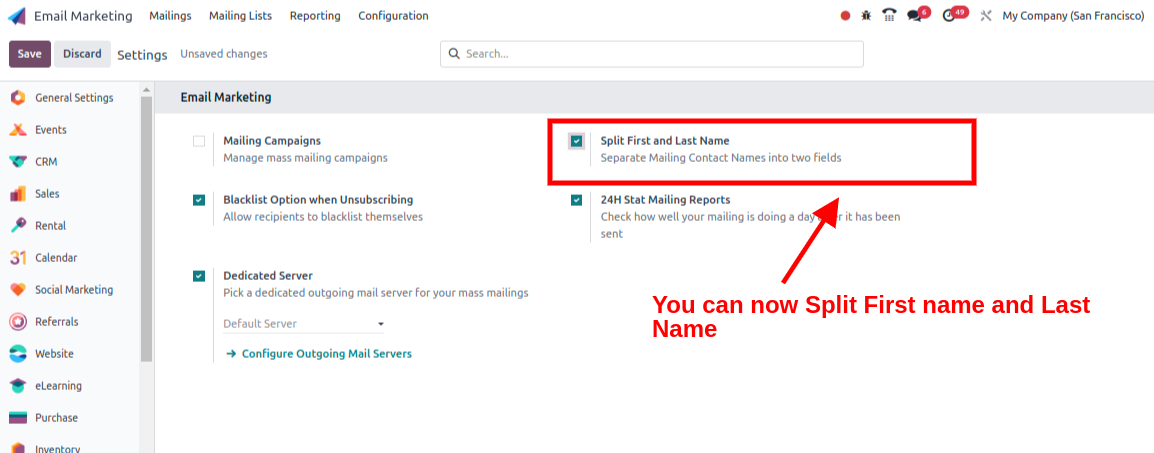Click Split First and Last Name title

(x=665, y=140)
